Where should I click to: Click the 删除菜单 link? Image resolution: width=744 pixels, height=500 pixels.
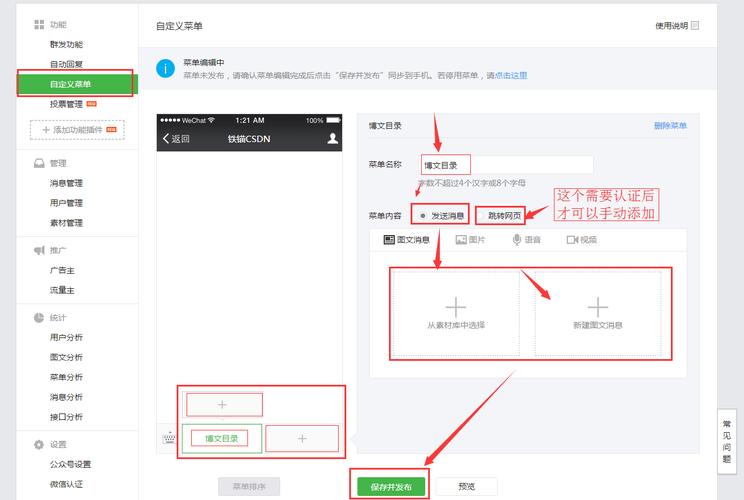click(x=670, y=126)
